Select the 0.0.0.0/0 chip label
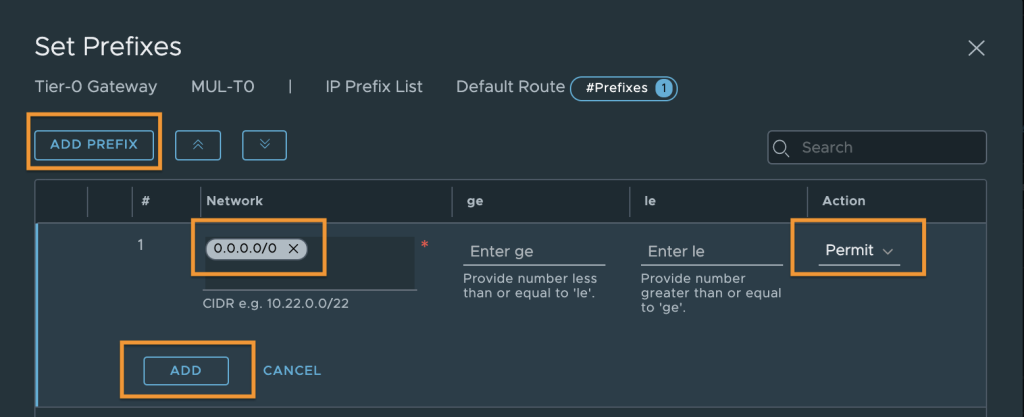The height and width of the screenshot is (417, 1024). tap(245, 249)
